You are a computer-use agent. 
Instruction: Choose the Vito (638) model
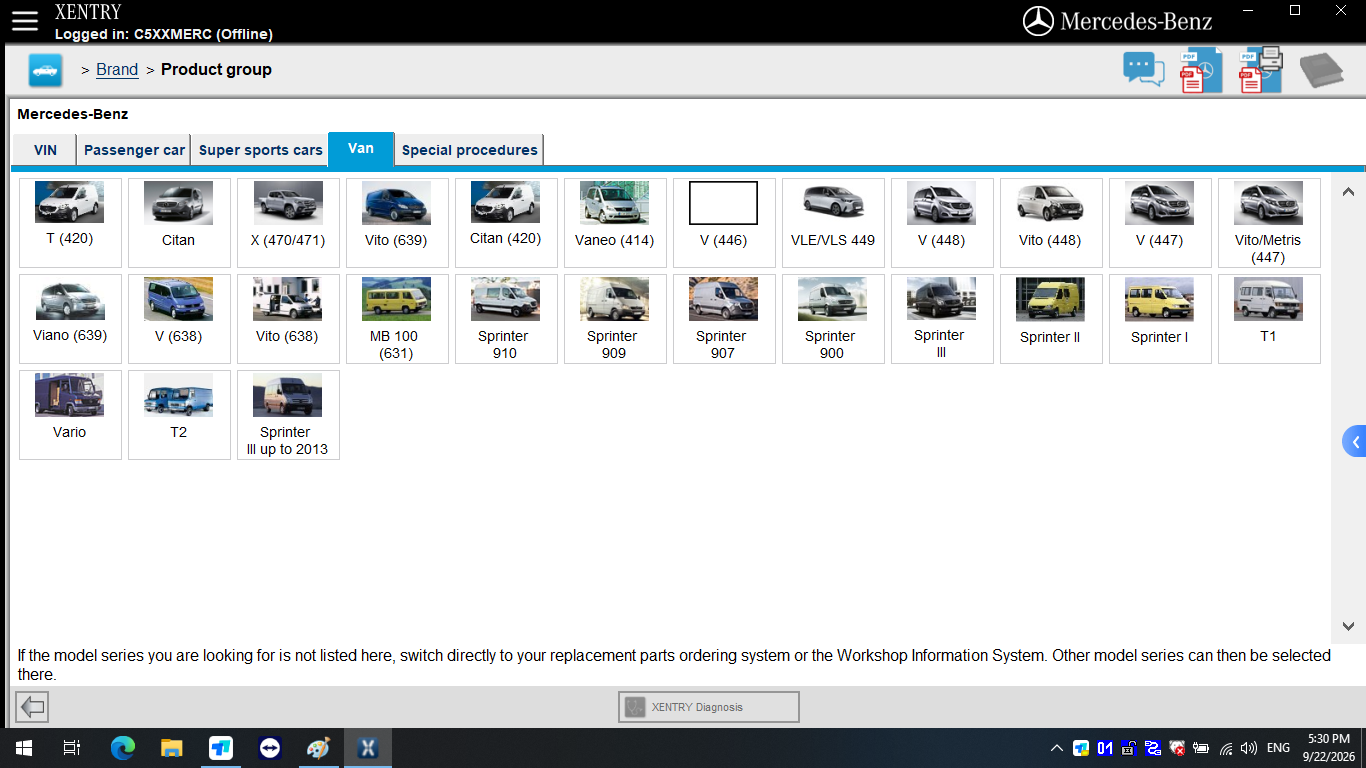[x=288, y=319]
